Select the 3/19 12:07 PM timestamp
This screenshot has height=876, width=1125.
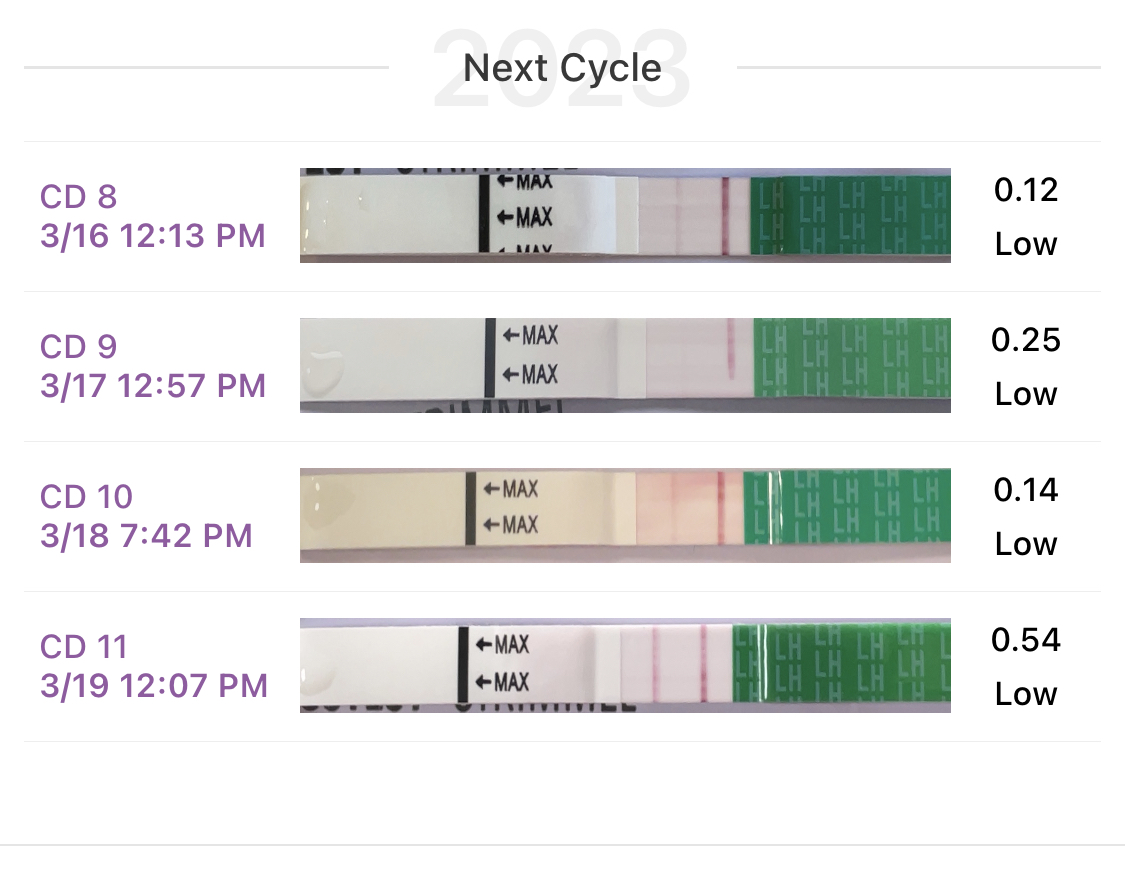point(154,686)
